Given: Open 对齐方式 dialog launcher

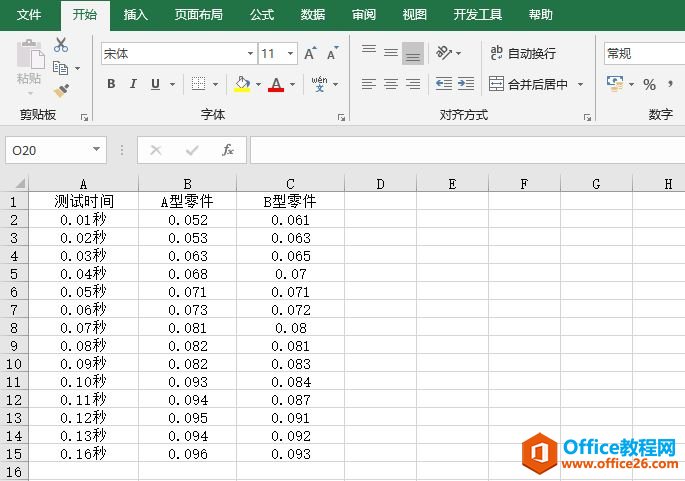Looking at the screenshot, I should (587, 117).
